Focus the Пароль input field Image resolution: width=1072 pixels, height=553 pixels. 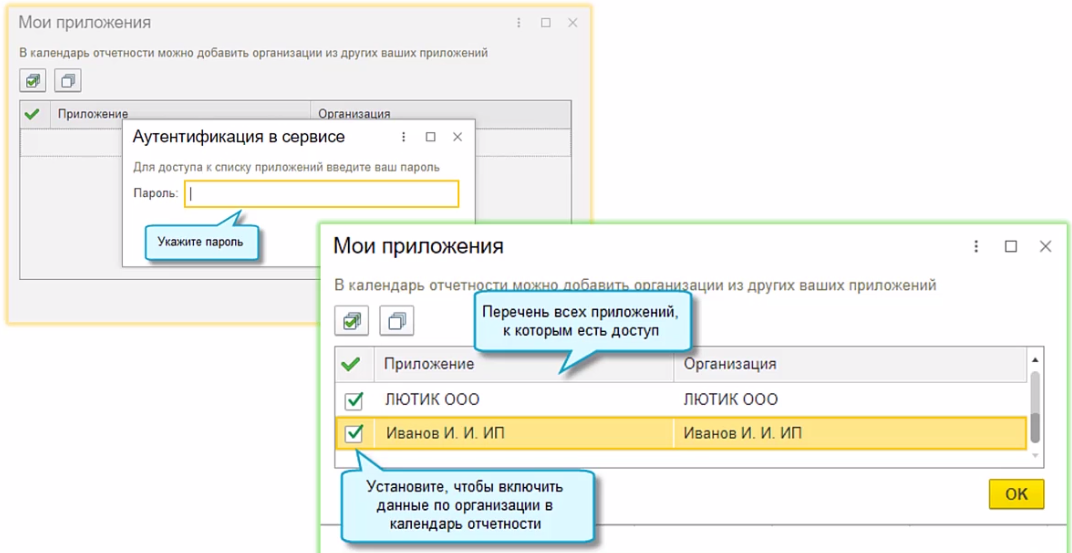tap(321, 194)
